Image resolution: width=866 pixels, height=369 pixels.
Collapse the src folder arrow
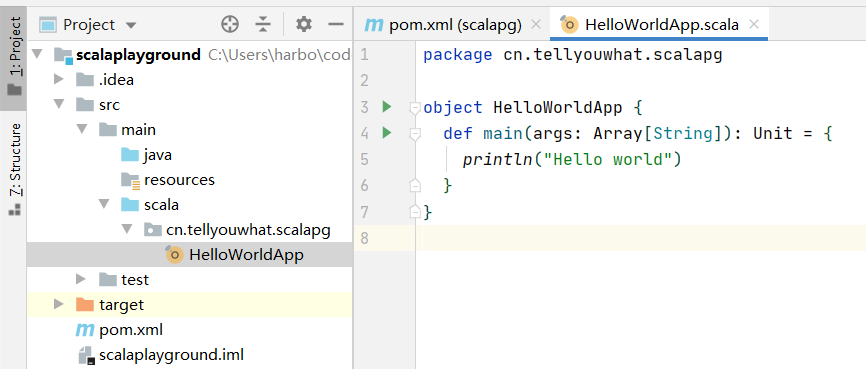59,104
